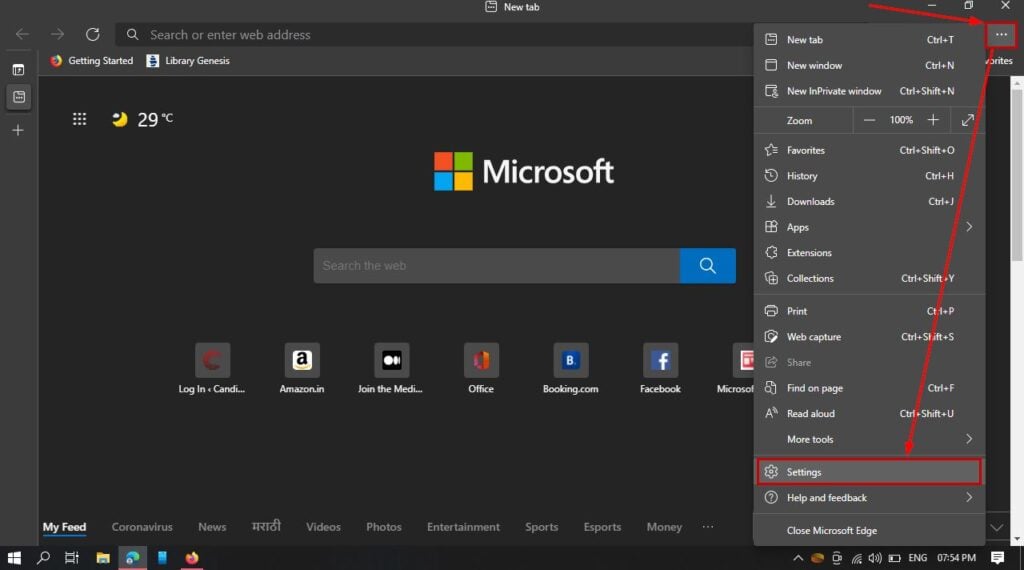
Task: Open Favorites from the menu
Action: tap(869, 150)
